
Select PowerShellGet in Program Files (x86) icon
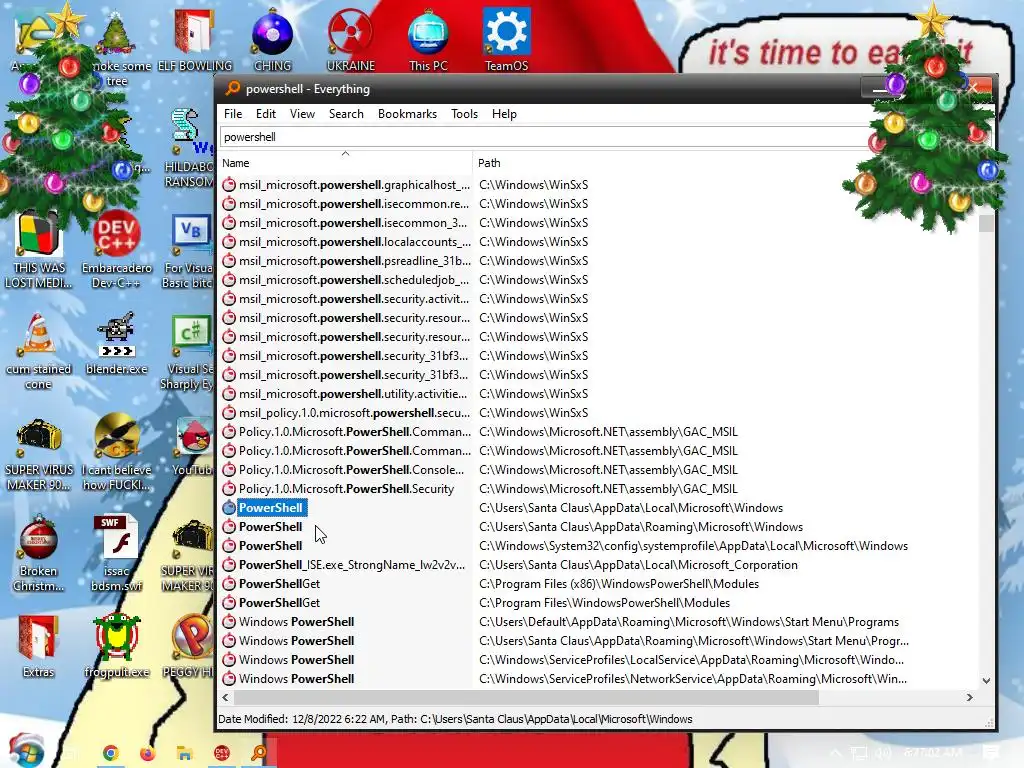229,584
